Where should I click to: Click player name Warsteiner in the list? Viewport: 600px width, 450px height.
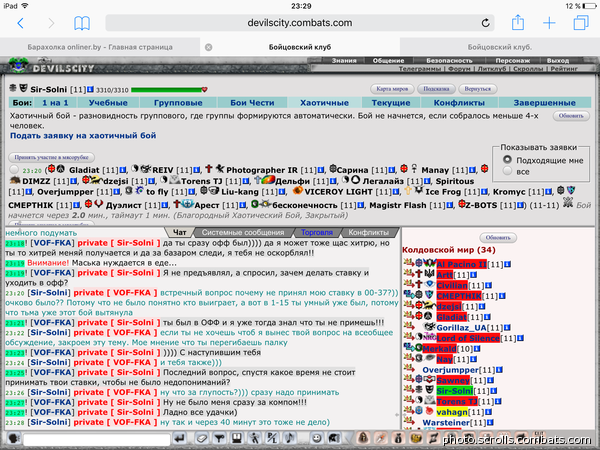(x=446, y=422)
